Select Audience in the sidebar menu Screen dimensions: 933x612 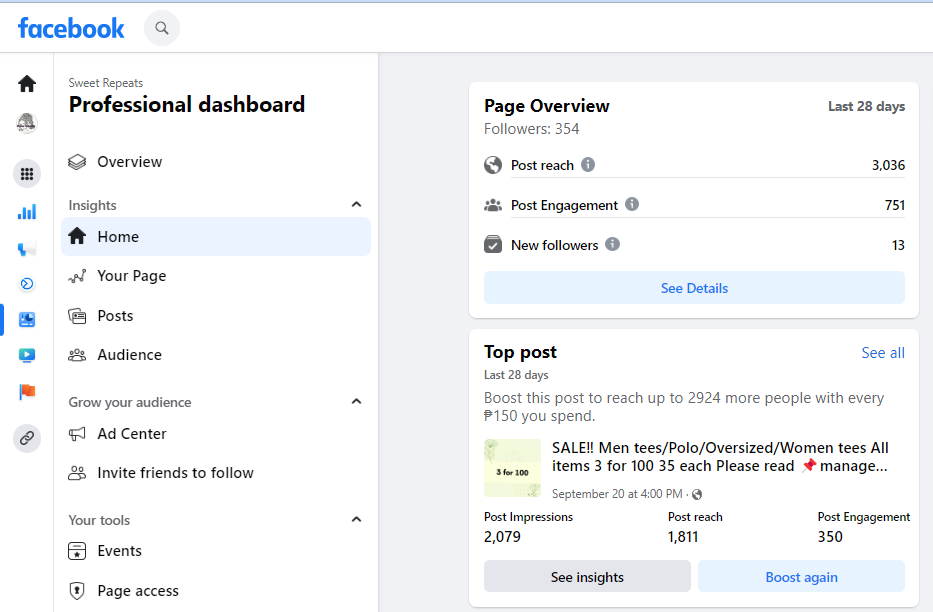(x=129, y=355)
